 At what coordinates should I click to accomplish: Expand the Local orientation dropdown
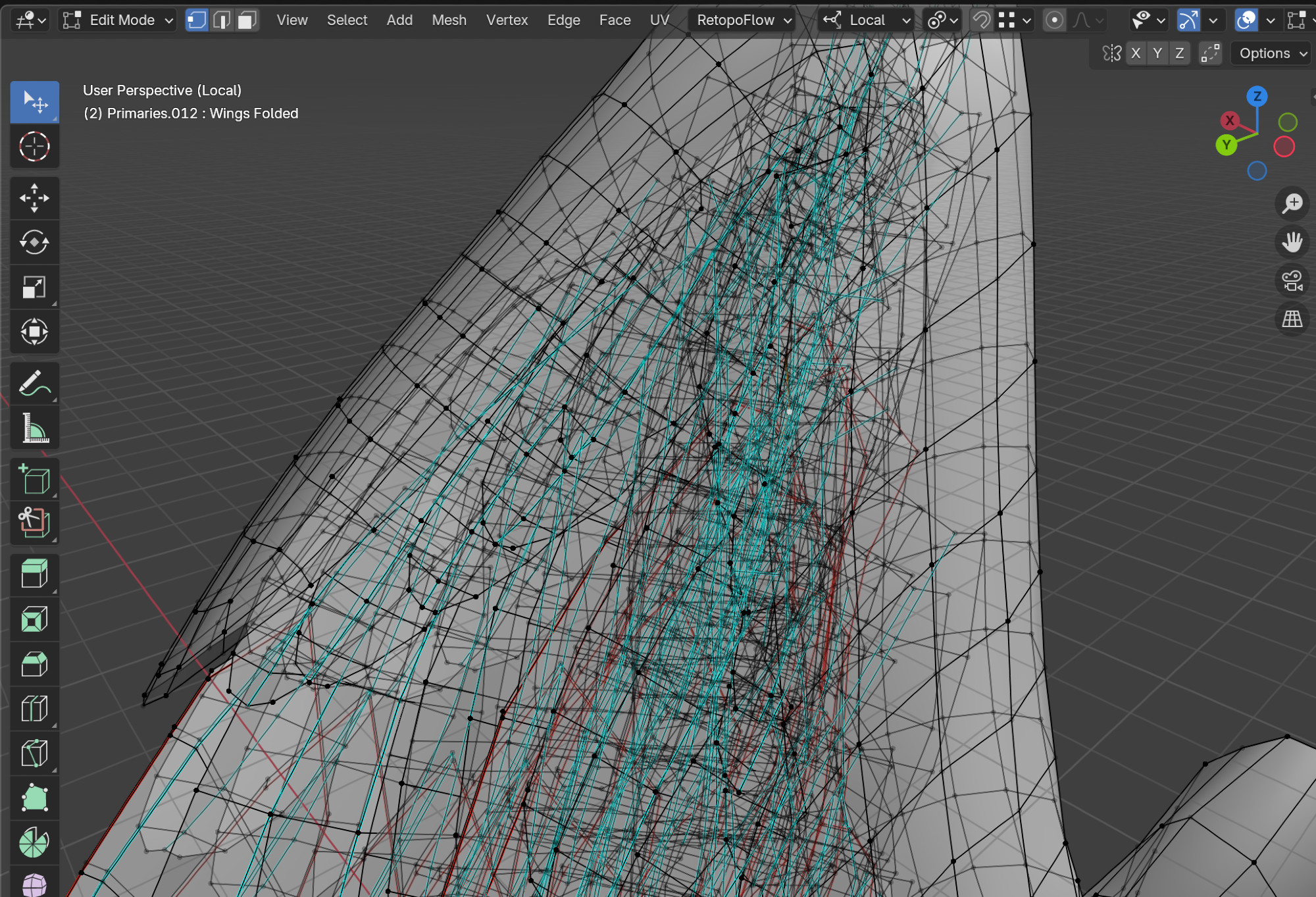click(x=867, y=20)
